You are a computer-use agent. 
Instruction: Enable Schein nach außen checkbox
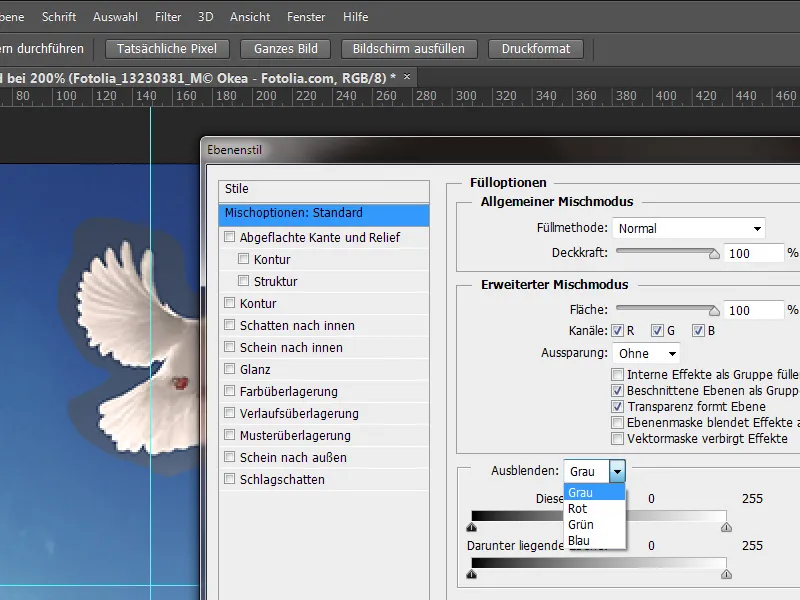tap(230, 457)
